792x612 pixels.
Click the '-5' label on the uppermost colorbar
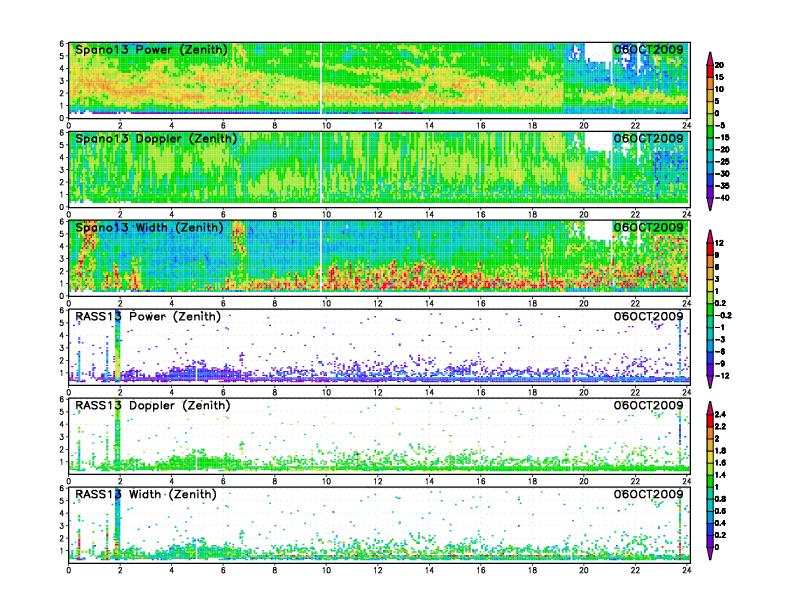click(720, 125)
